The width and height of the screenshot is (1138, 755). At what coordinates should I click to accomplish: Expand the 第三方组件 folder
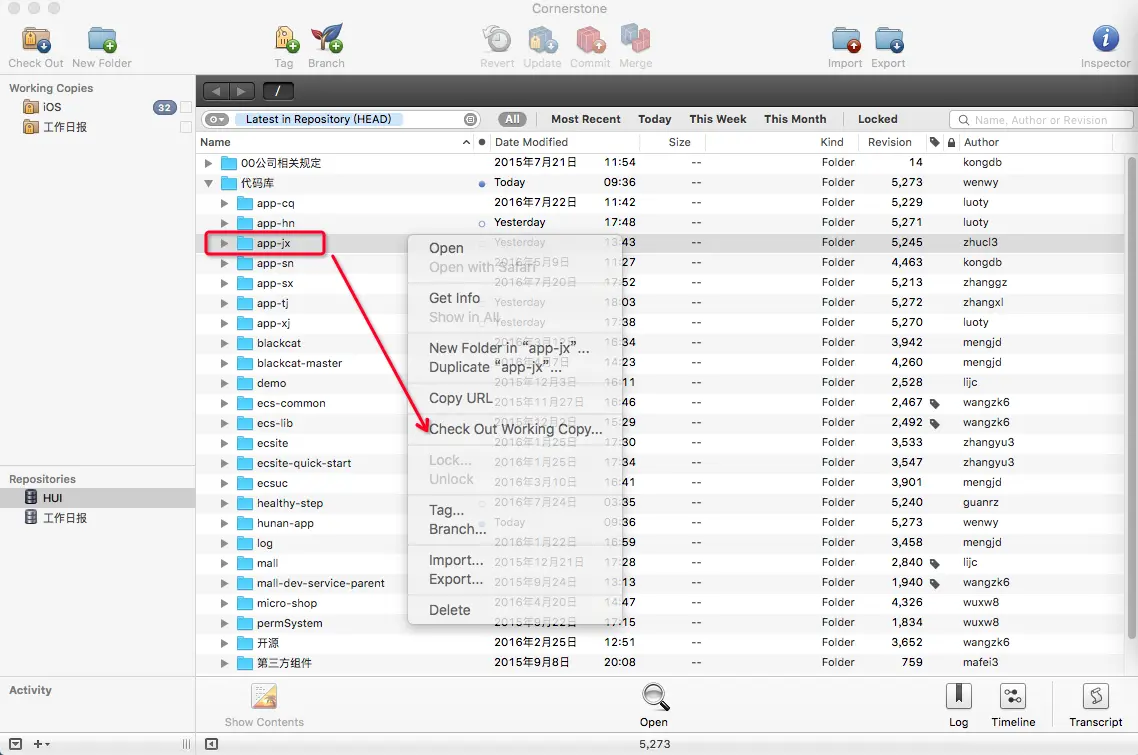224,663
